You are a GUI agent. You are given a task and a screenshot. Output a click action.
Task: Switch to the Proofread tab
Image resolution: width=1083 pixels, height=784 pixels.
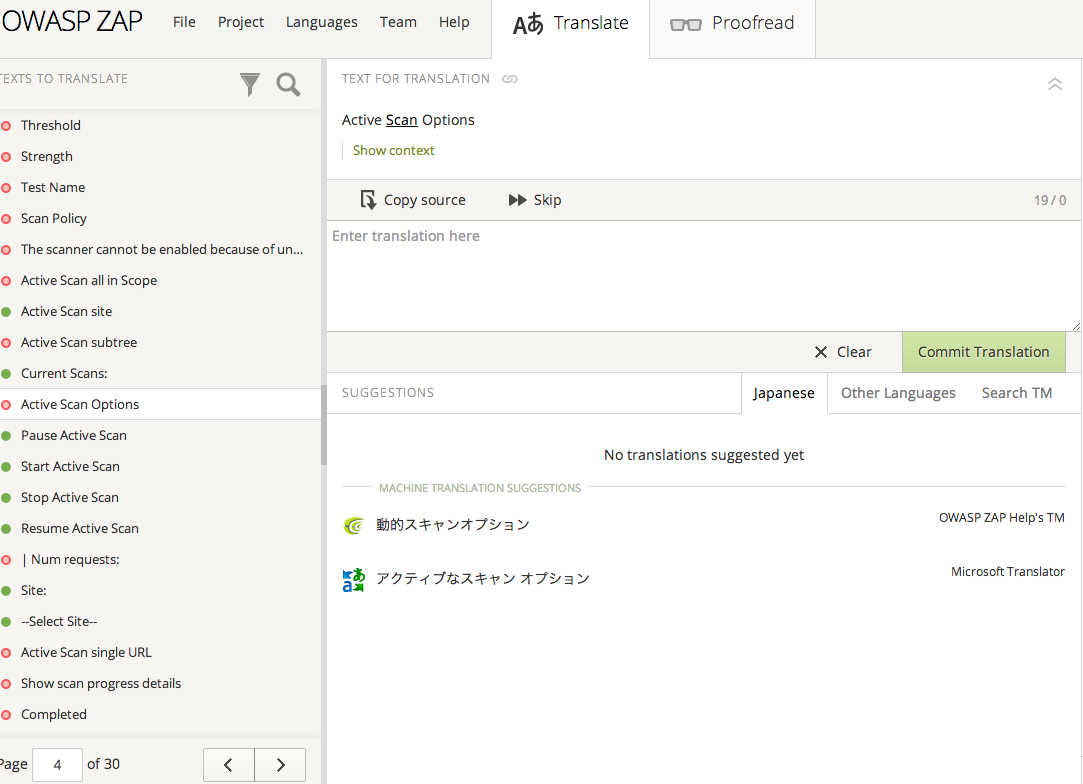point(732,23)
